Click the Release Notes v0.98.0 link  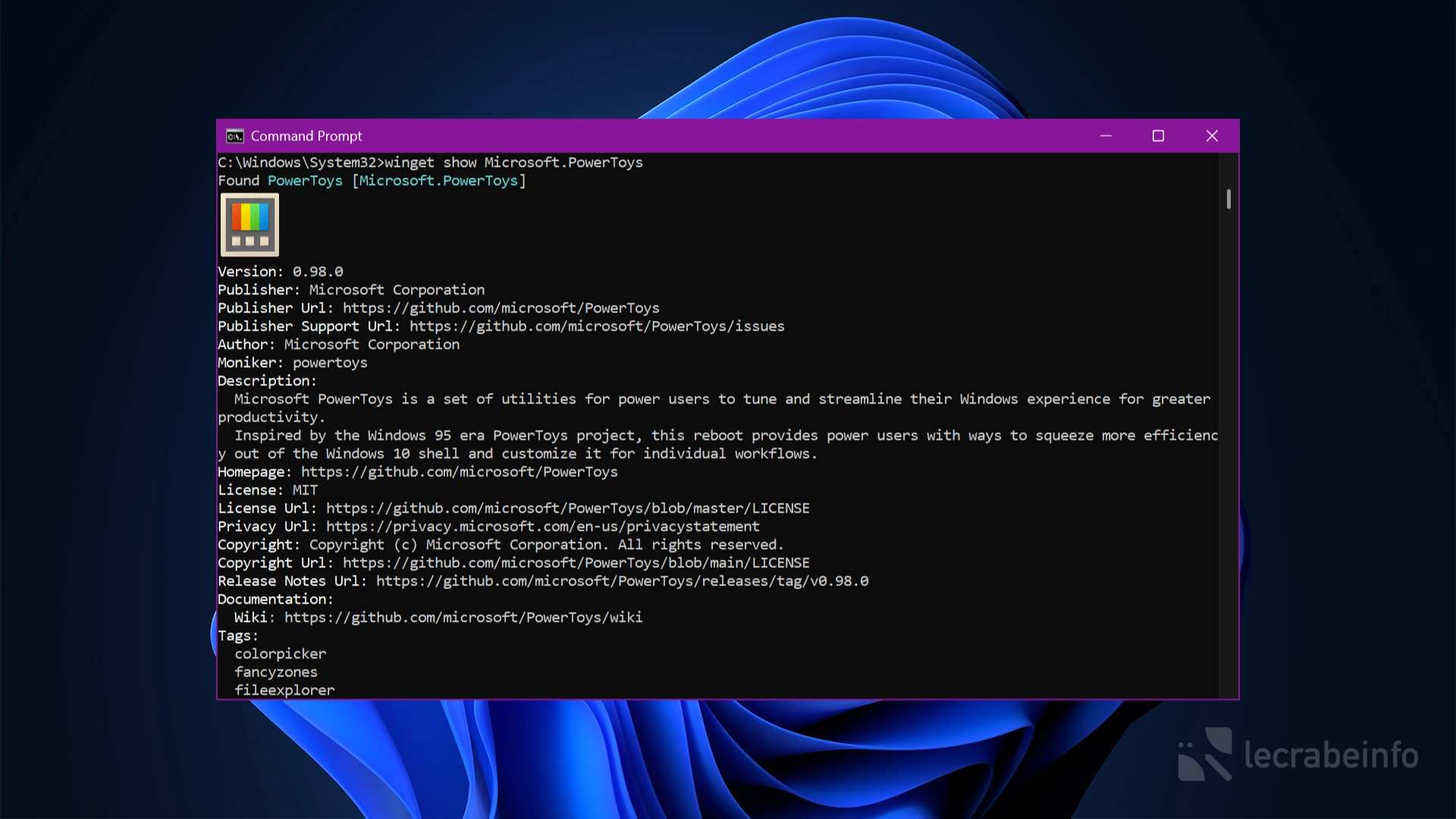point(622,581)
